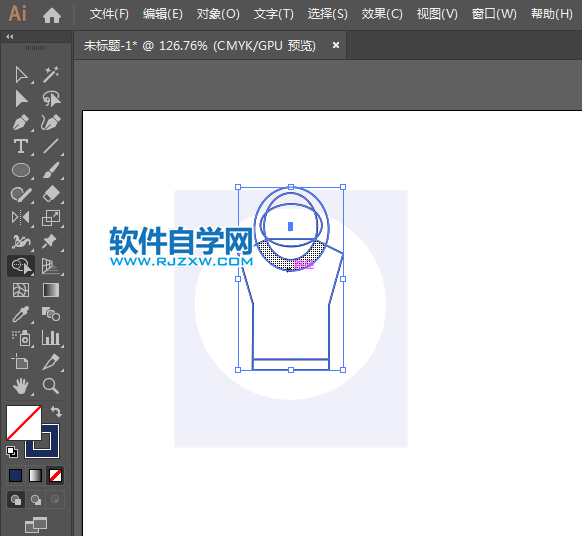Open the 帮助(H) menu

tap(552, 14)
